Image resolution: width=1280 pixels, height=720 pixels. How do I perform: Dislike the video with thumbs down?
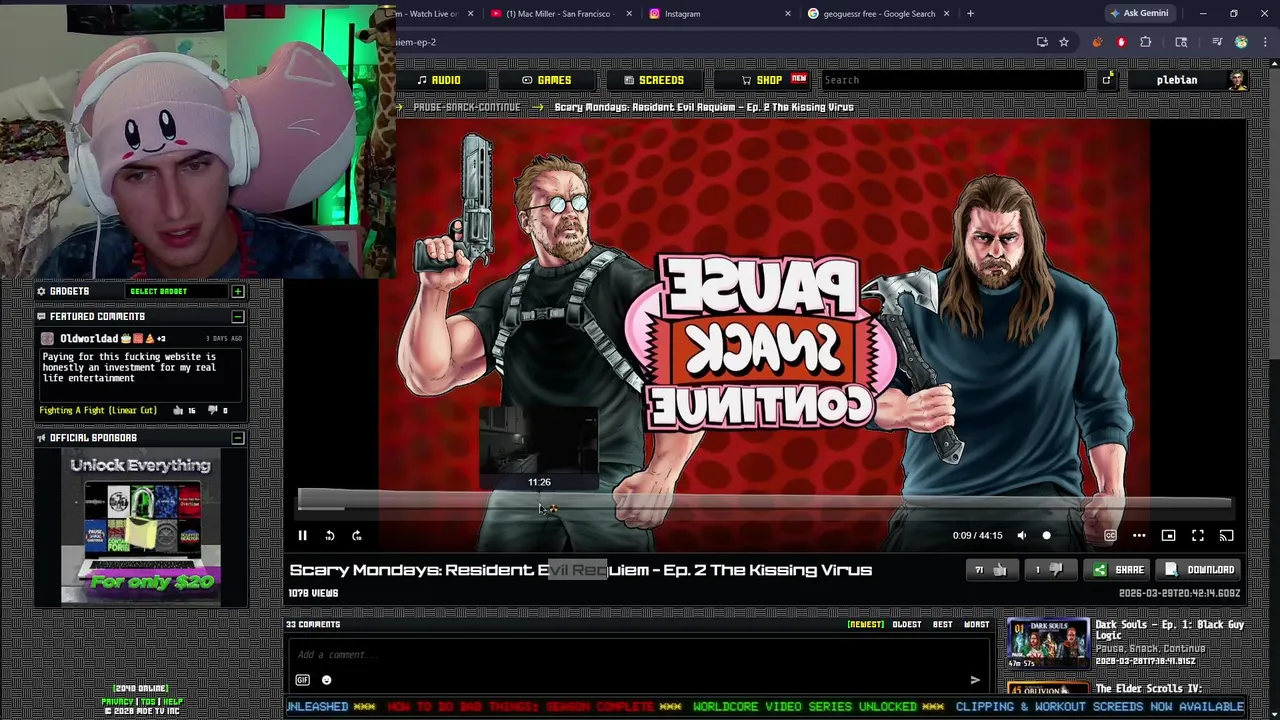click(1049, 570)
